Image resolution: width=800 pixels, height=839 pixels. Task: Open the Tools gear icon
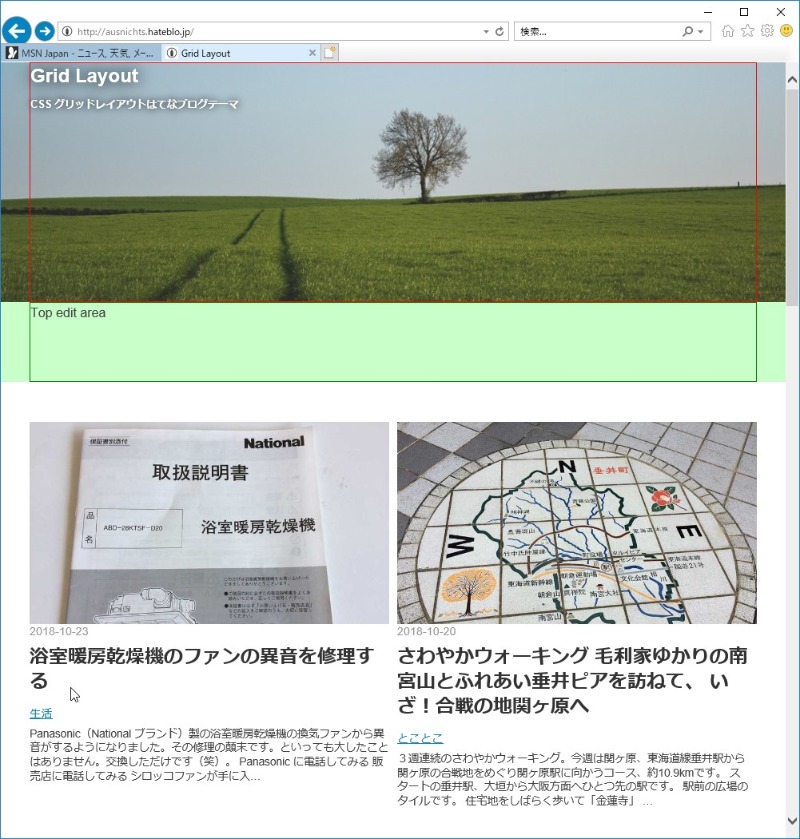[767, 31]
